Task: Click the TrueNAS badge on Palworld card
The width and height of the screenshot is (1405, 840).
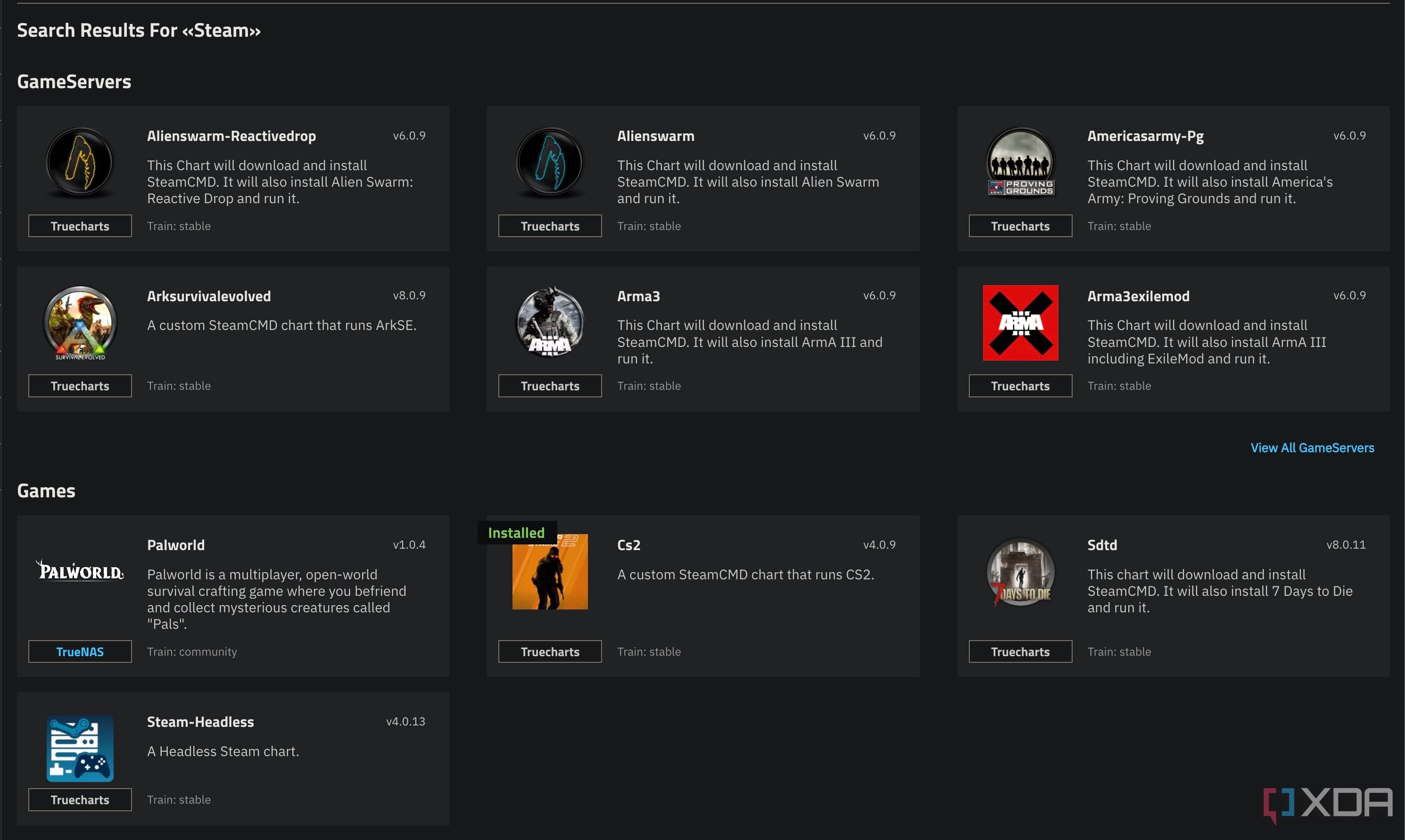Action: pyautogui.click(x=80, y=651)
